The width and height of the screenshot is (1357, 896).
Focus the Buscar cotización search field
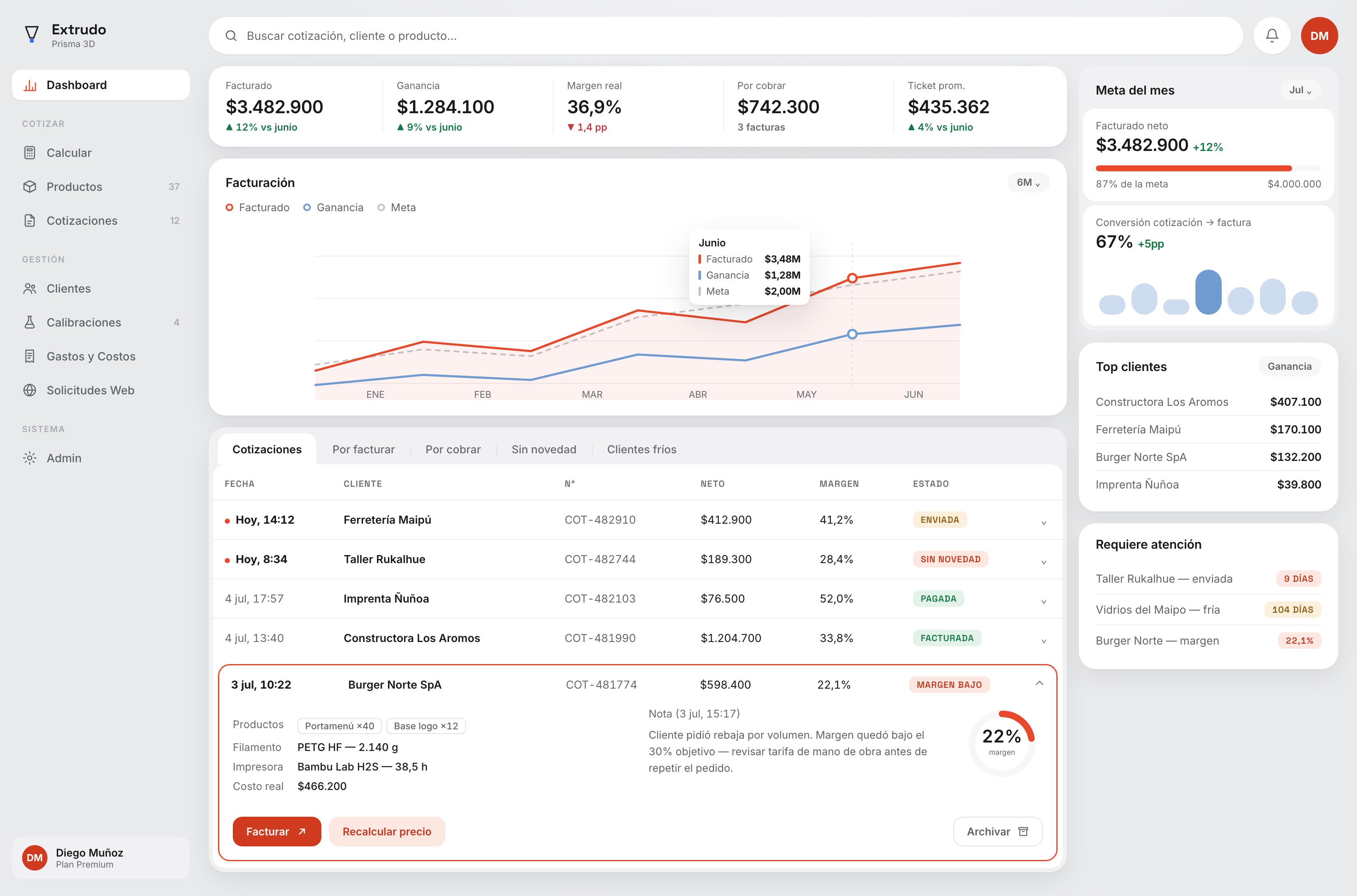(x=726, y=36)
